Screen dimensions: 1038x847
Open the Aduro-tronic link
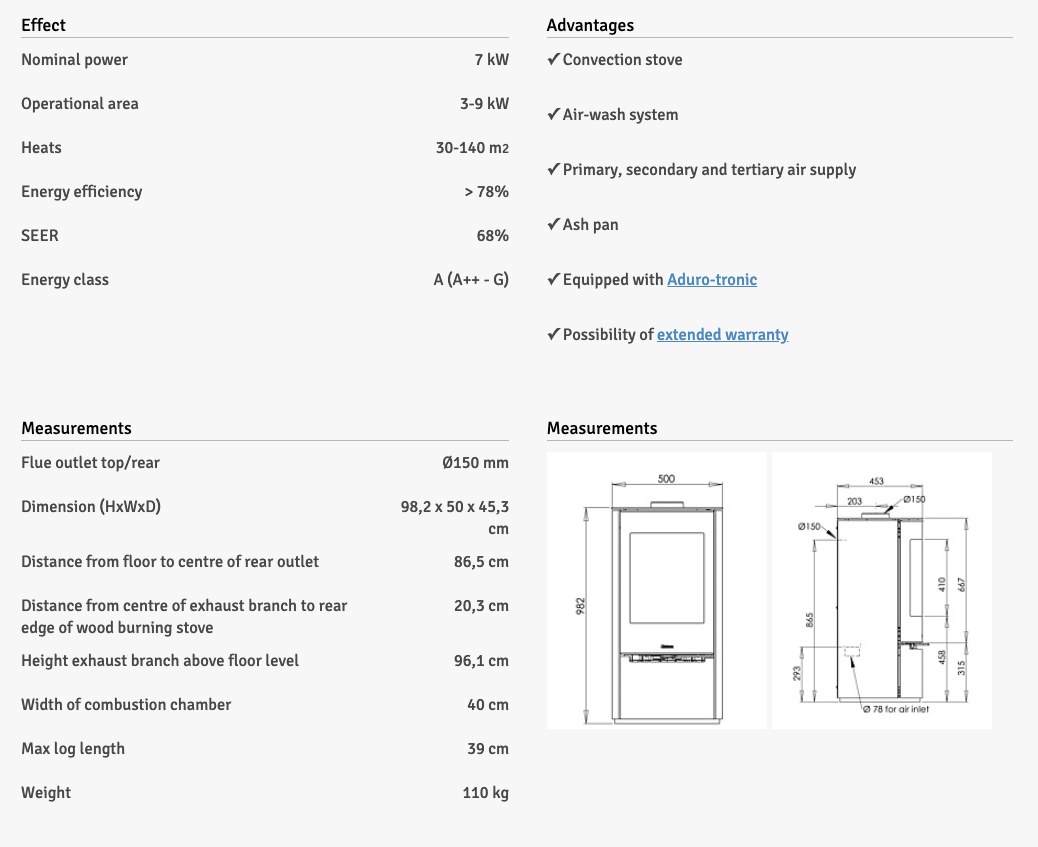(x=711, y=280)
